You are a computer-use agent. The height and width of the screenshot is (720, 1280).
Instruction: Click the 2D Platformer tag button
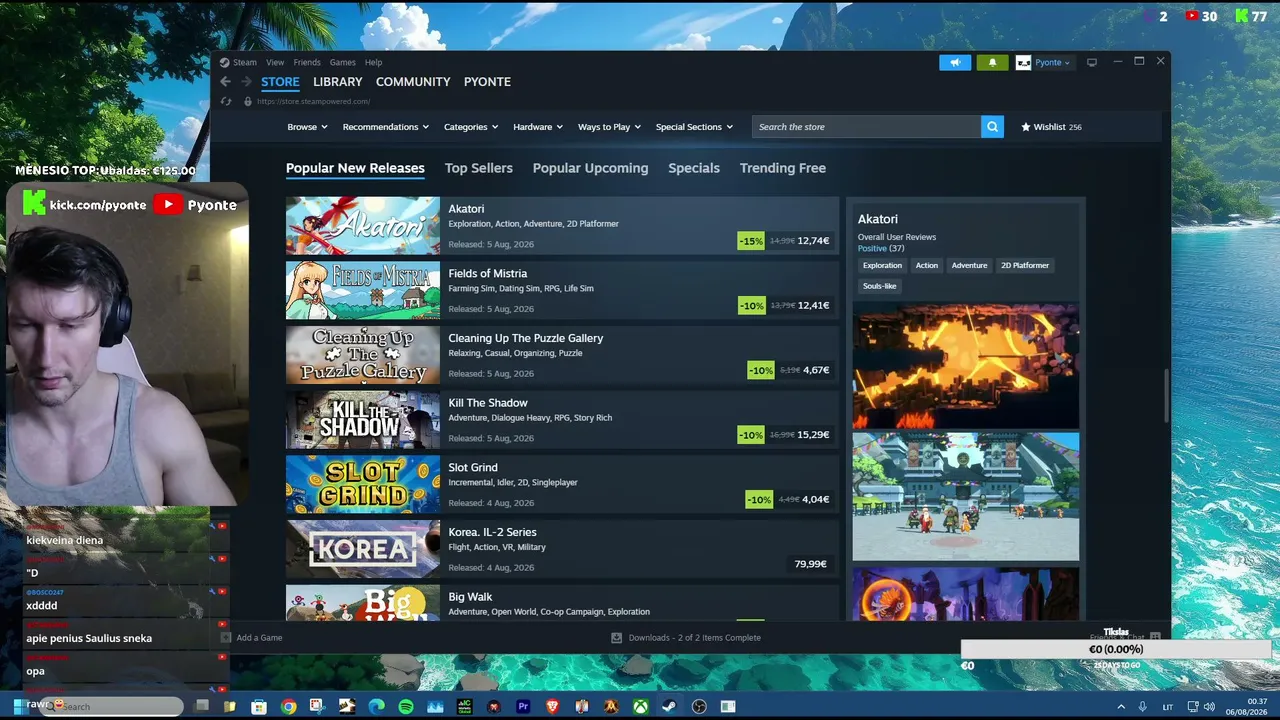[x=1025, y=265]
